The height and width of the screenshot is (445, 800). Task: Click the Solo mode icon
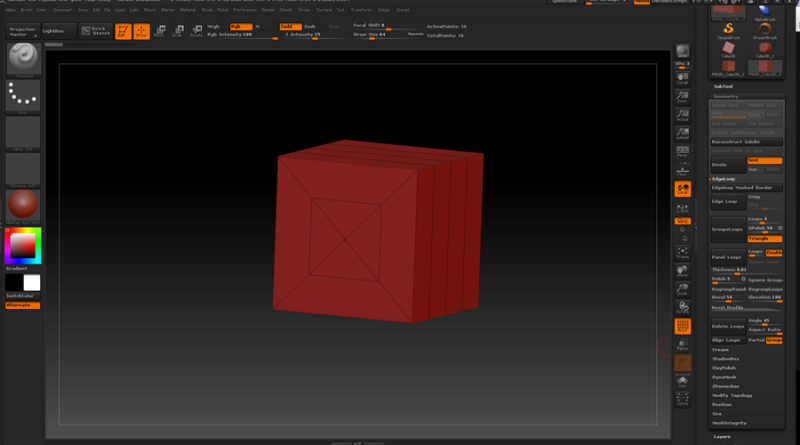coord(683,382)
